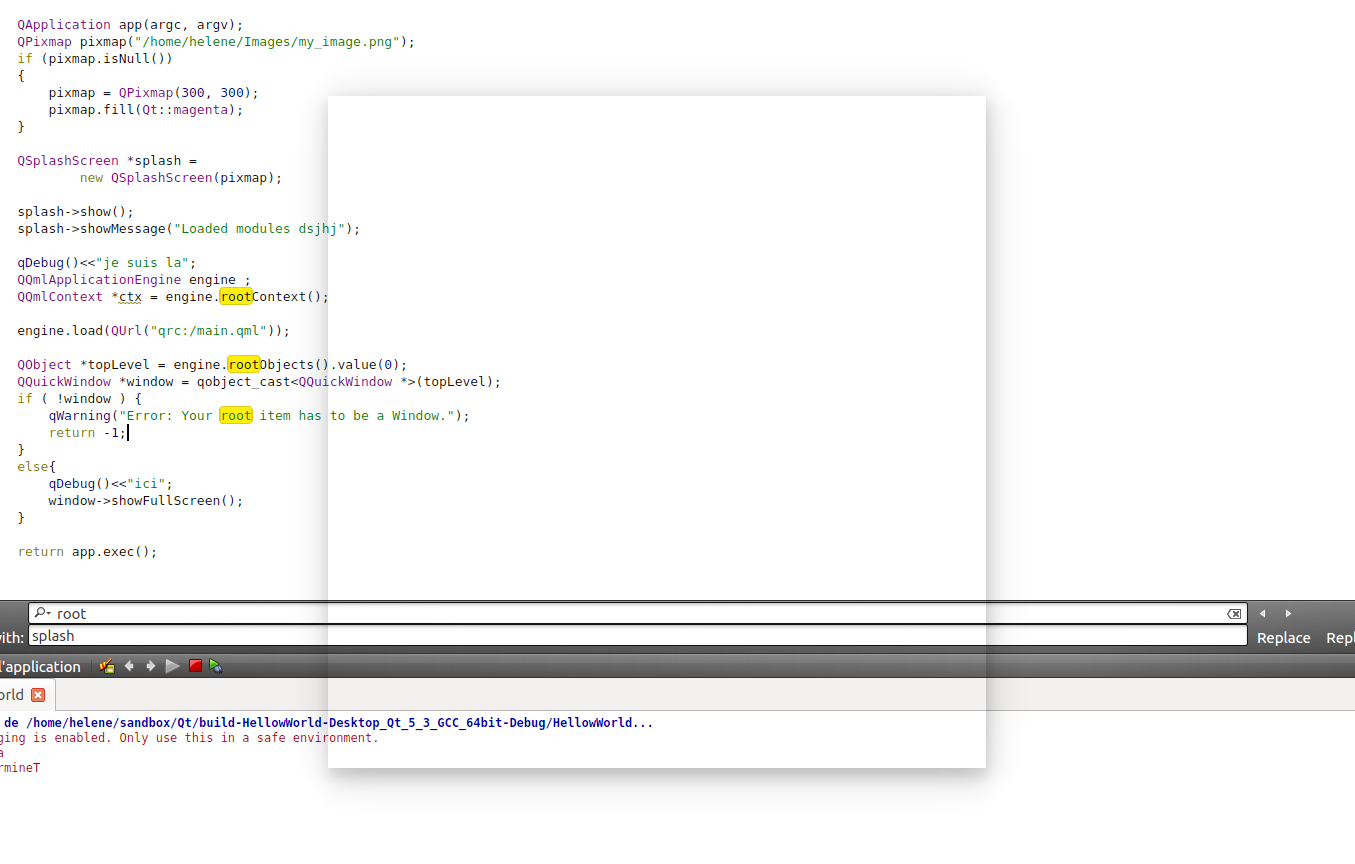Click 'QQmlApplicationEngine engine ;' line
Viewport: 1355px width, 864px height.
click(x=134, y=279)
